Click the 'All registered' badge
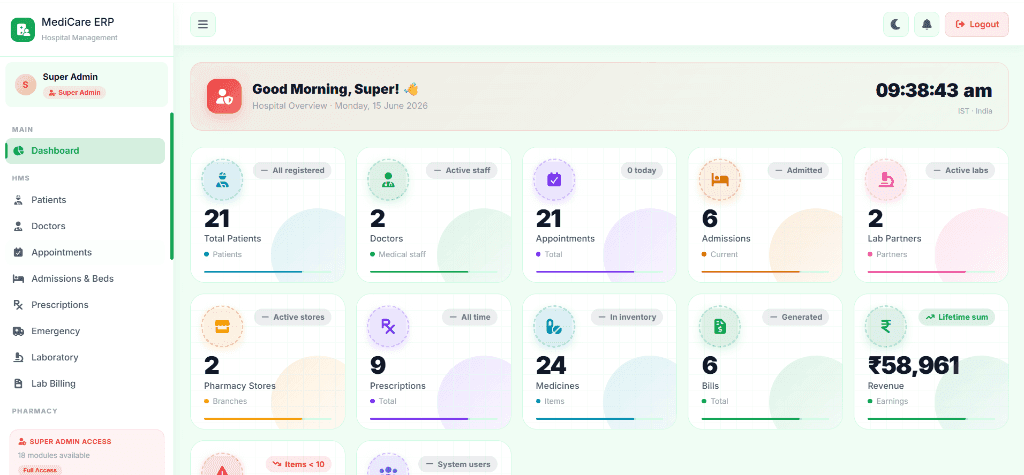This screenshot has width=1024, height=475. 293,171
